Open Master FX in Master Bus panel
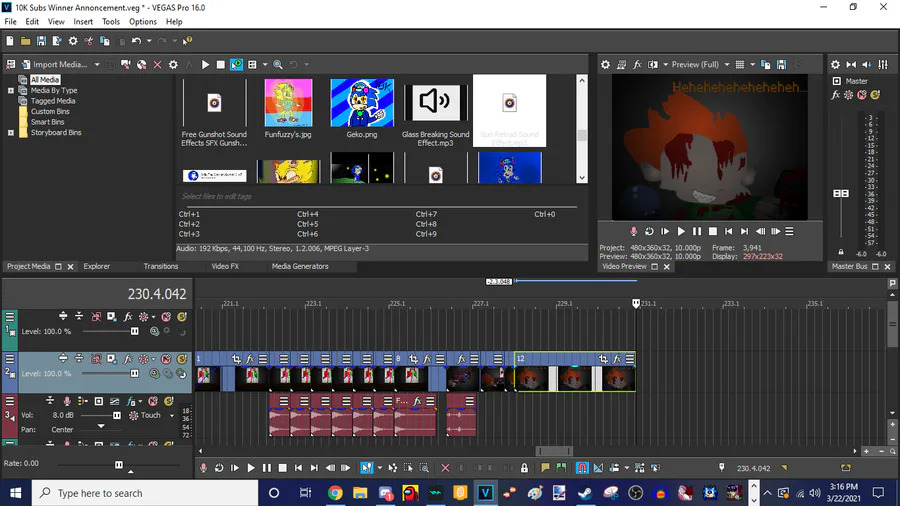The width and height of the screenshot is (900, 506). click(836, 95)
